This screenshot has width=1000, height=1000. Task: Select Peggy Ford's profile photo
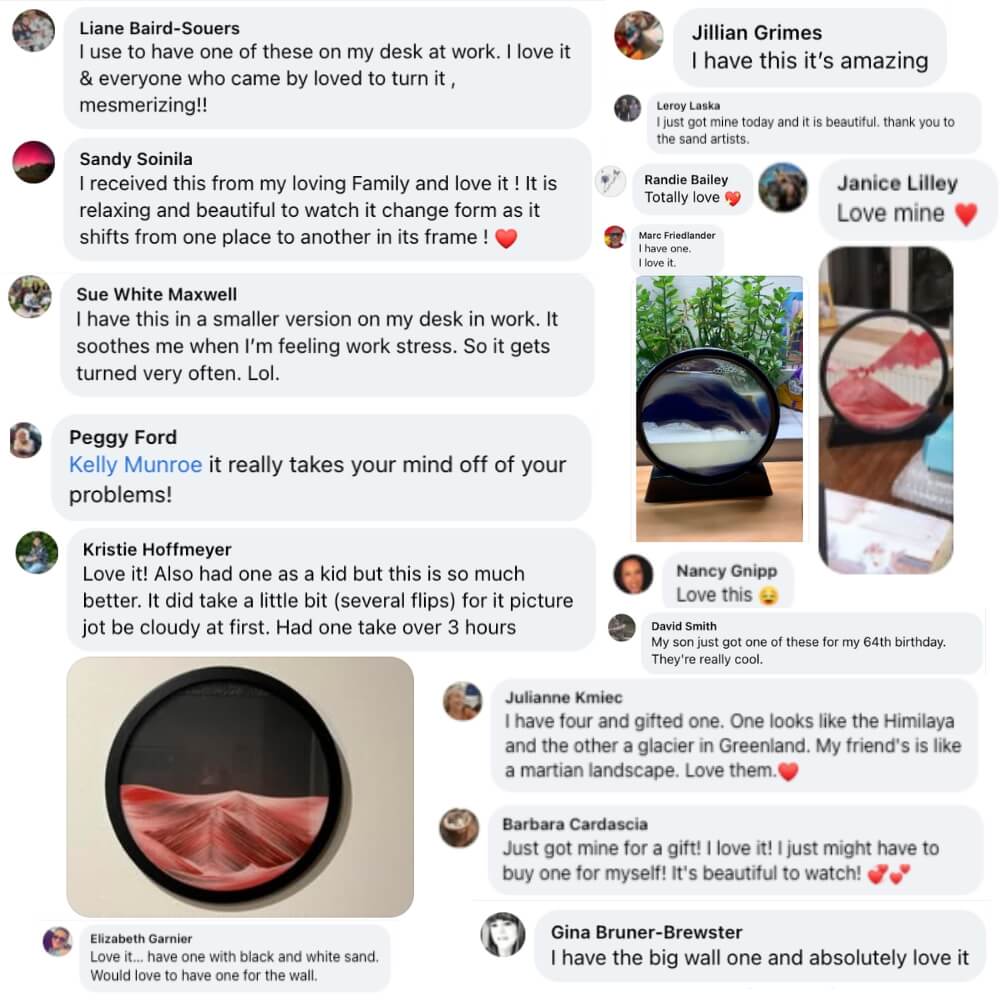tap(26, 440)
